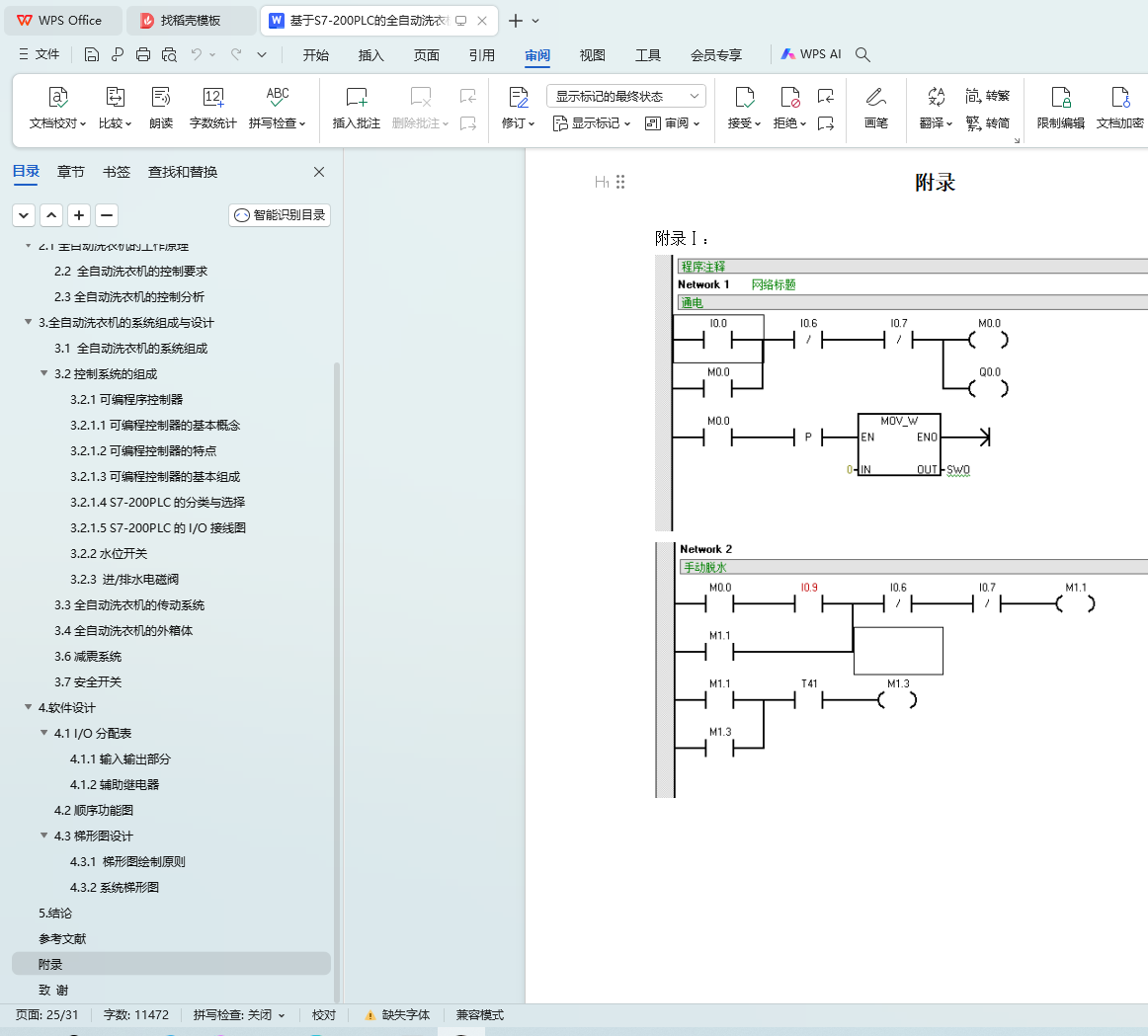Run 拼写检查 spell check
The height and width of the screenshot is (1036, 1148).
278,108
